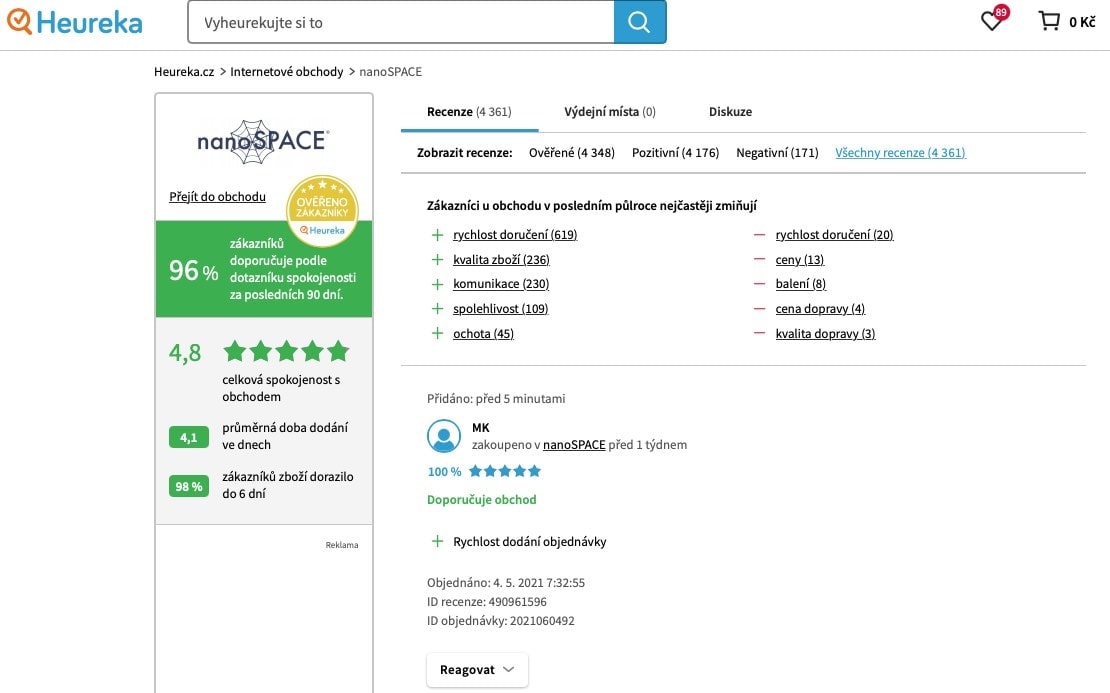Open the shopping cart showing 0 Kč
This screenshot has height=693, width=1110.
point(1065,21)
